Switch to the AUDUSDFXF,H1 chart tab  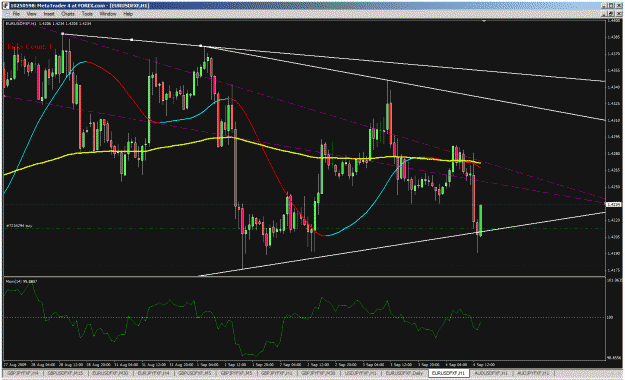point(491,374)
